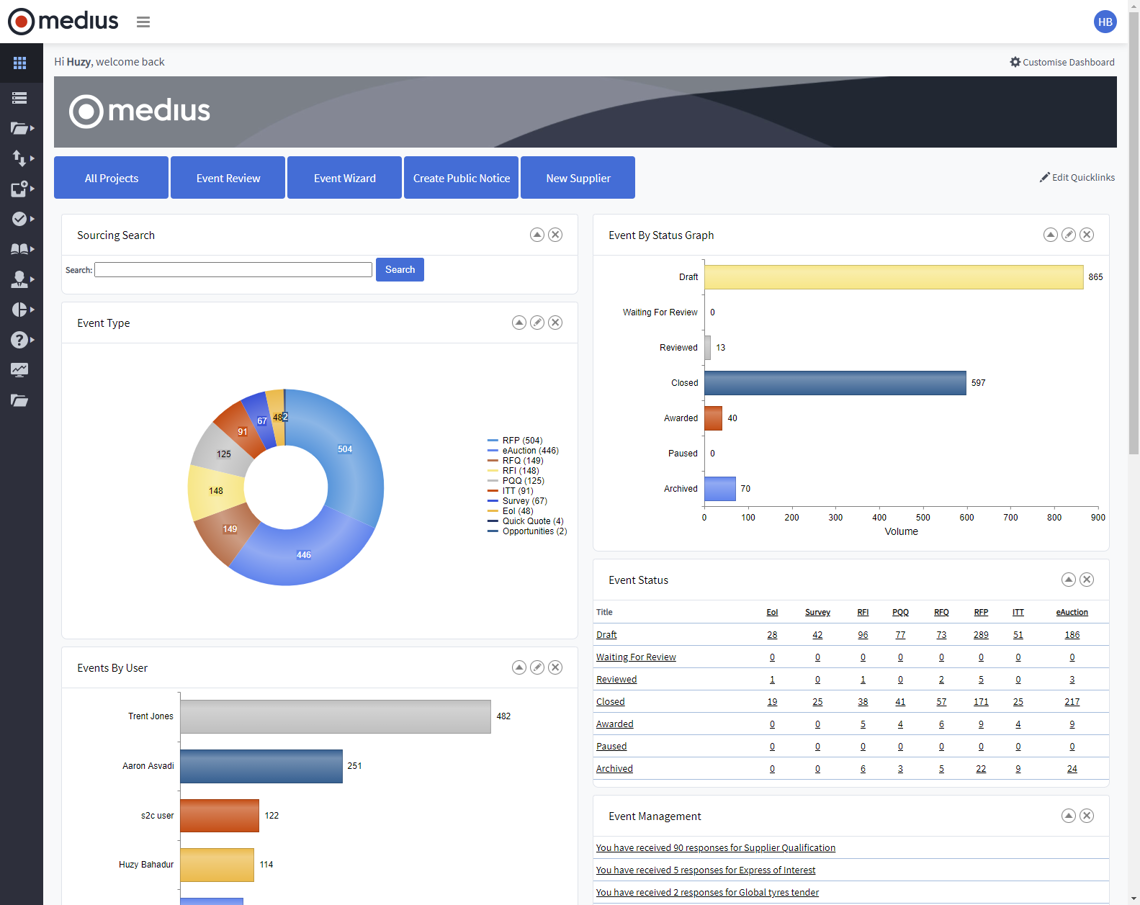Click the open book sidebar icon
Screen dimensions: 1140x905
[19, 249]
